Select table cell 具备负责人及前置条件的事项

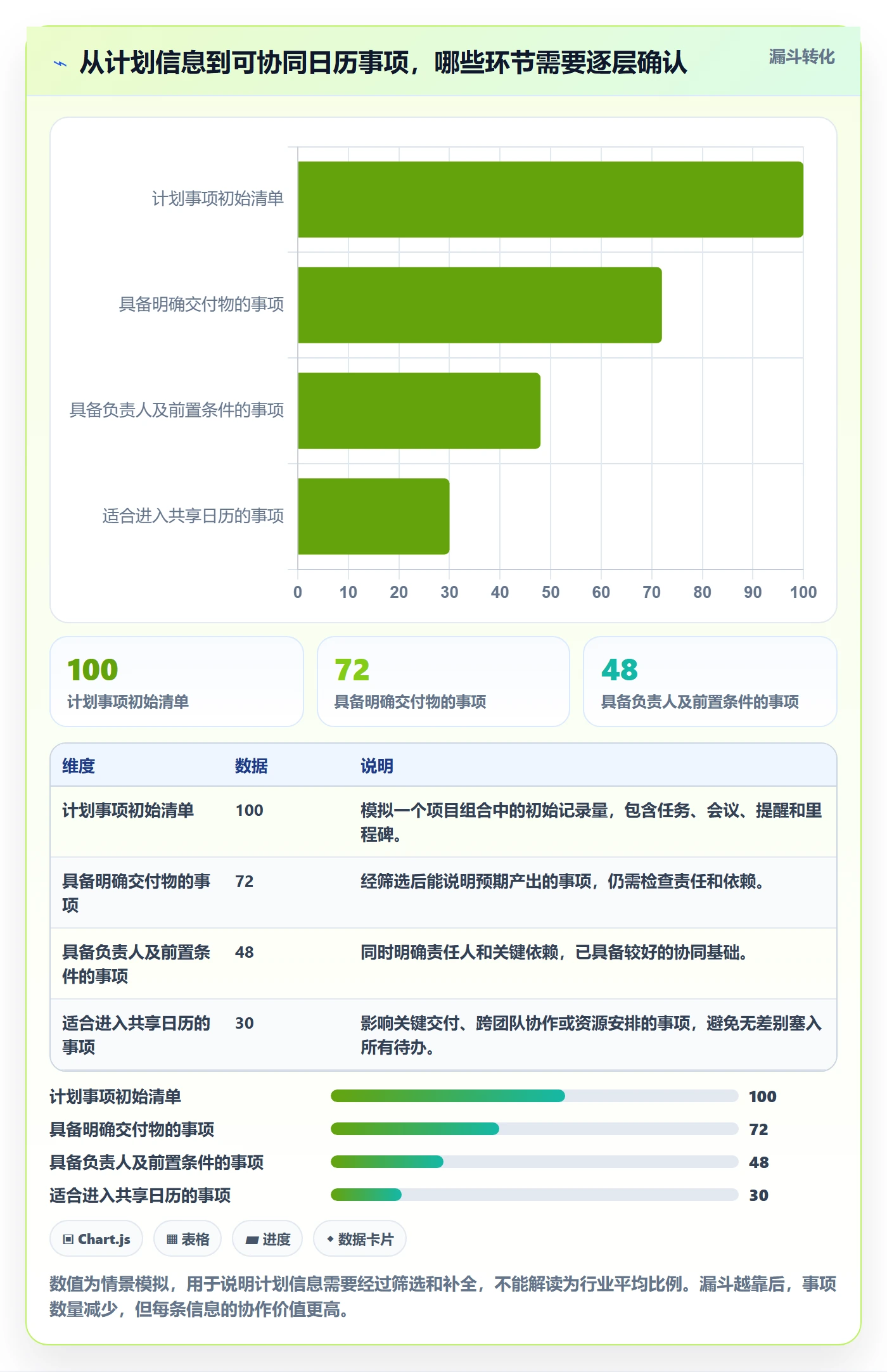[x=137, y=964]
